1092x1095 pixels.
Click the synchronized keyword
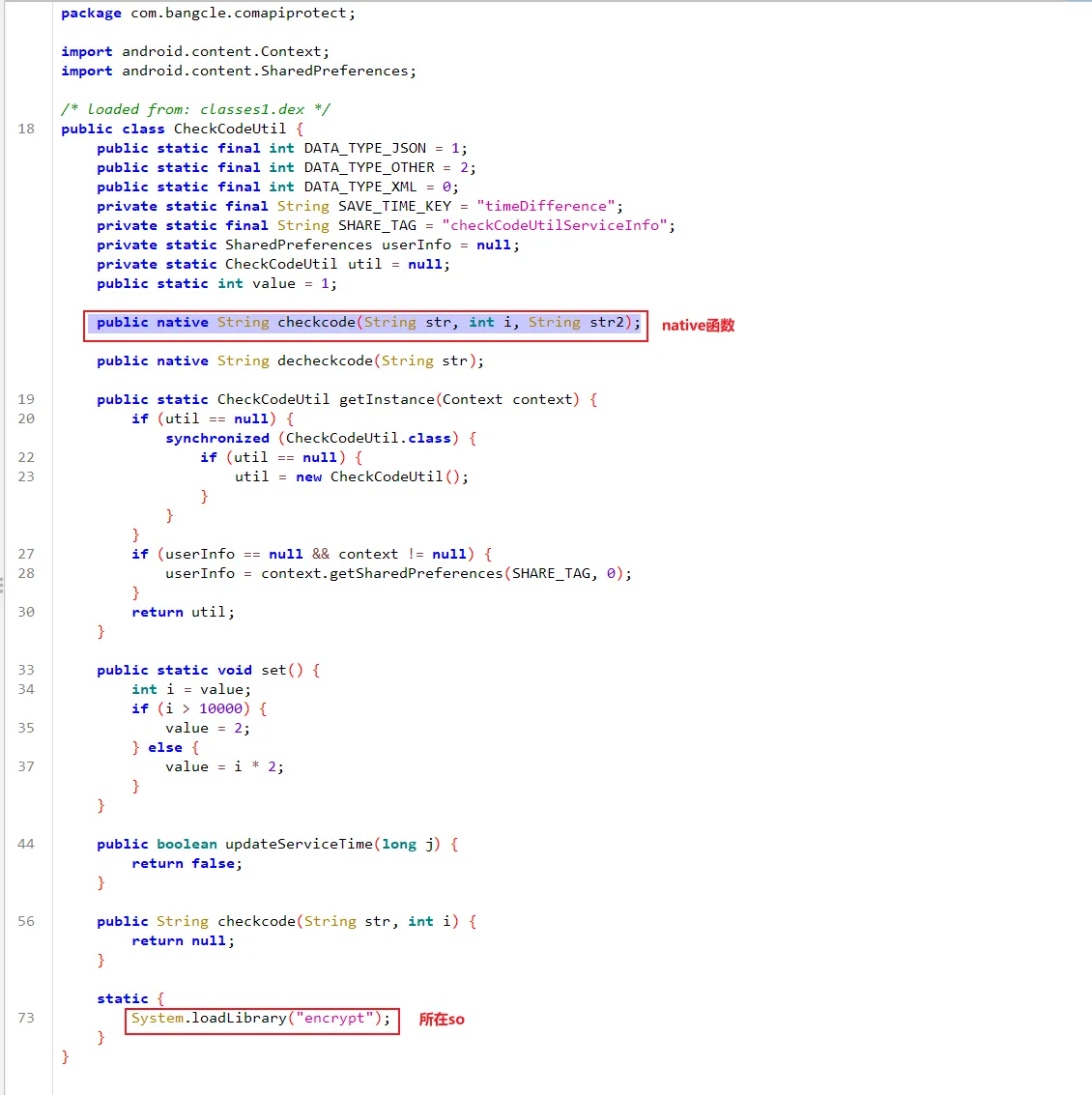click(217, 439)
